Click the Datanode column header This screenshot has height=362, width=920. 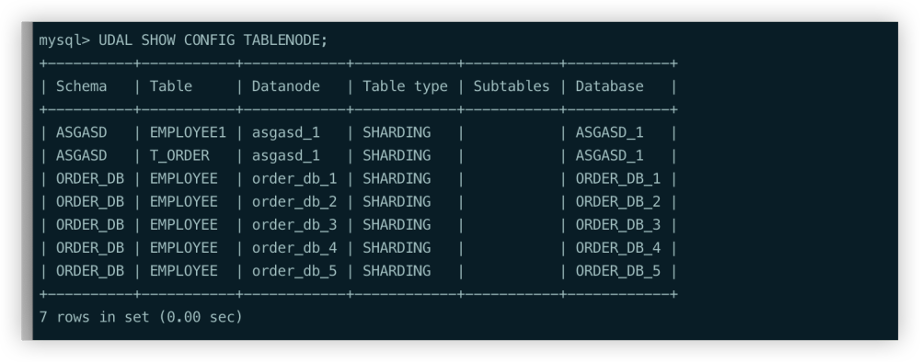286,86
